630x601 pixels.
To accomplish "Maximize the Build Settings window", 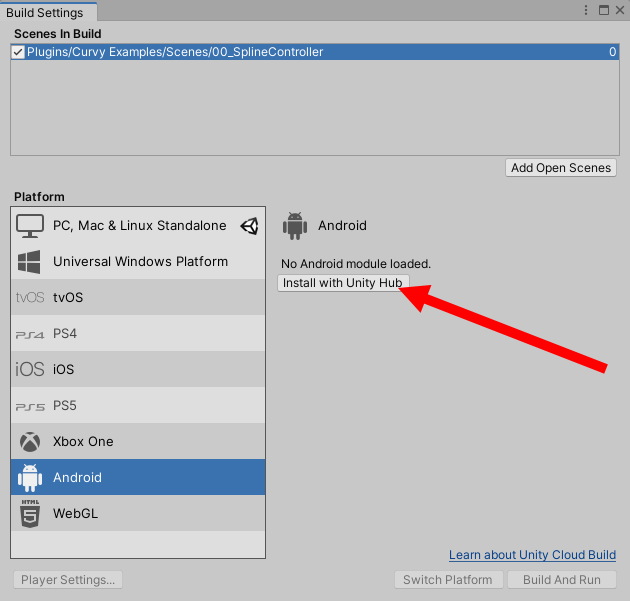I will [x=603, y=10].
